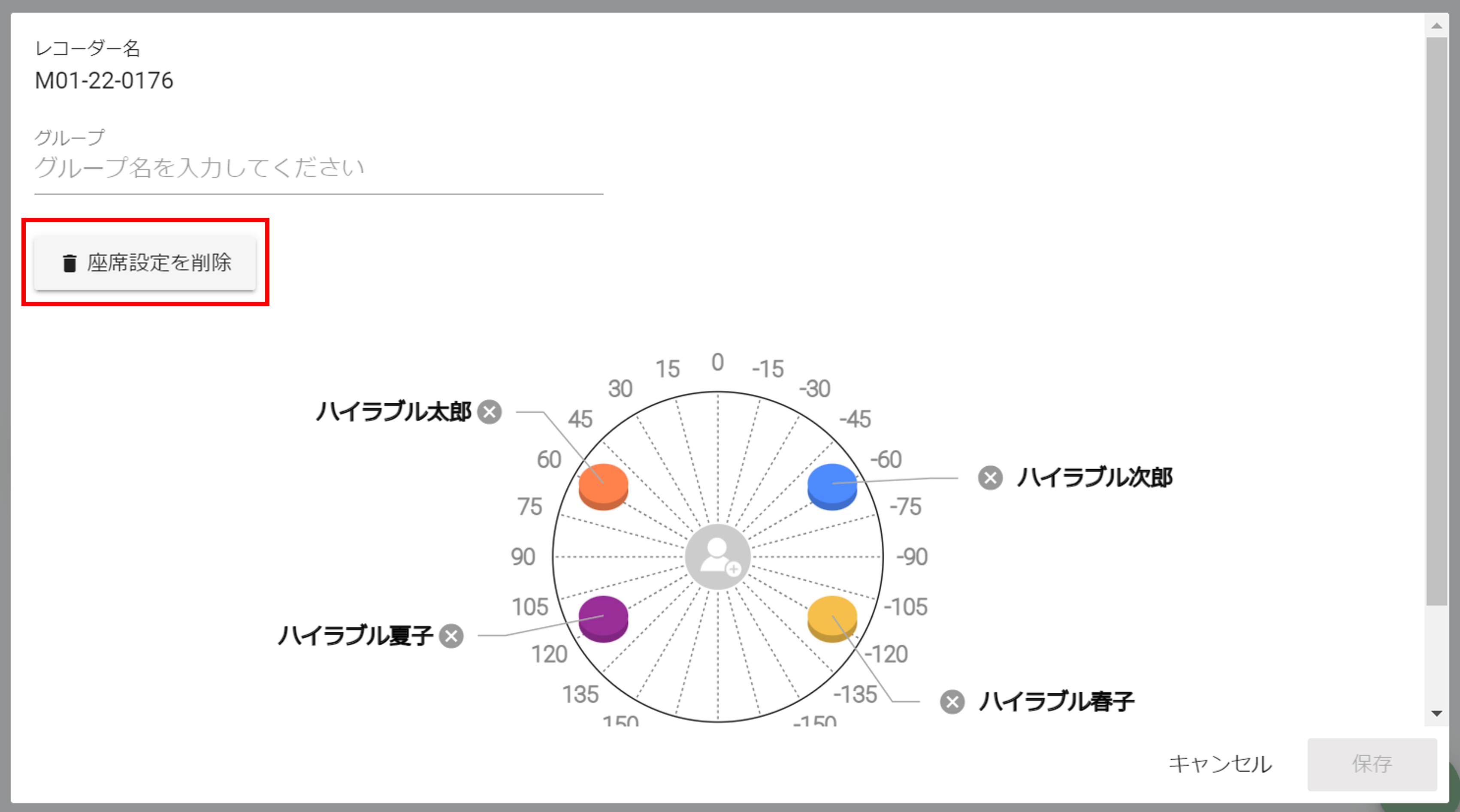
Task: Click the -90 angle label on the circle
Action: pyautogui.click(x=913, y=556)
